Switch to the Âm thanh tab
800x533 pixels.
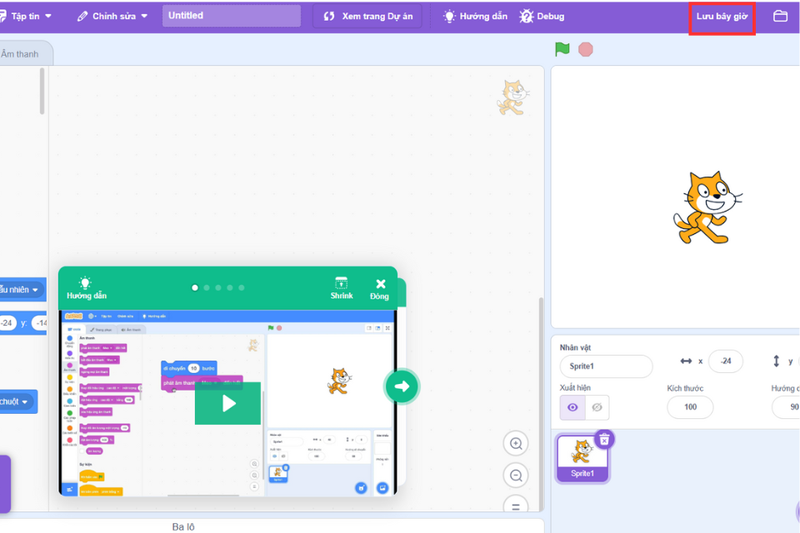tap(20, 54)
